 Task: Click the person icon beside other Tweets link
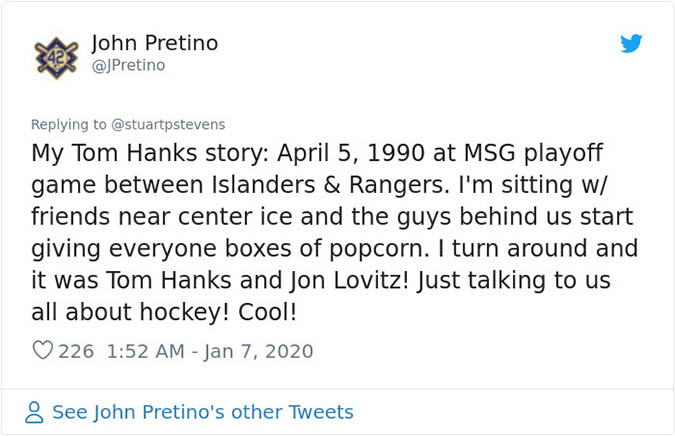pos(35,412)
